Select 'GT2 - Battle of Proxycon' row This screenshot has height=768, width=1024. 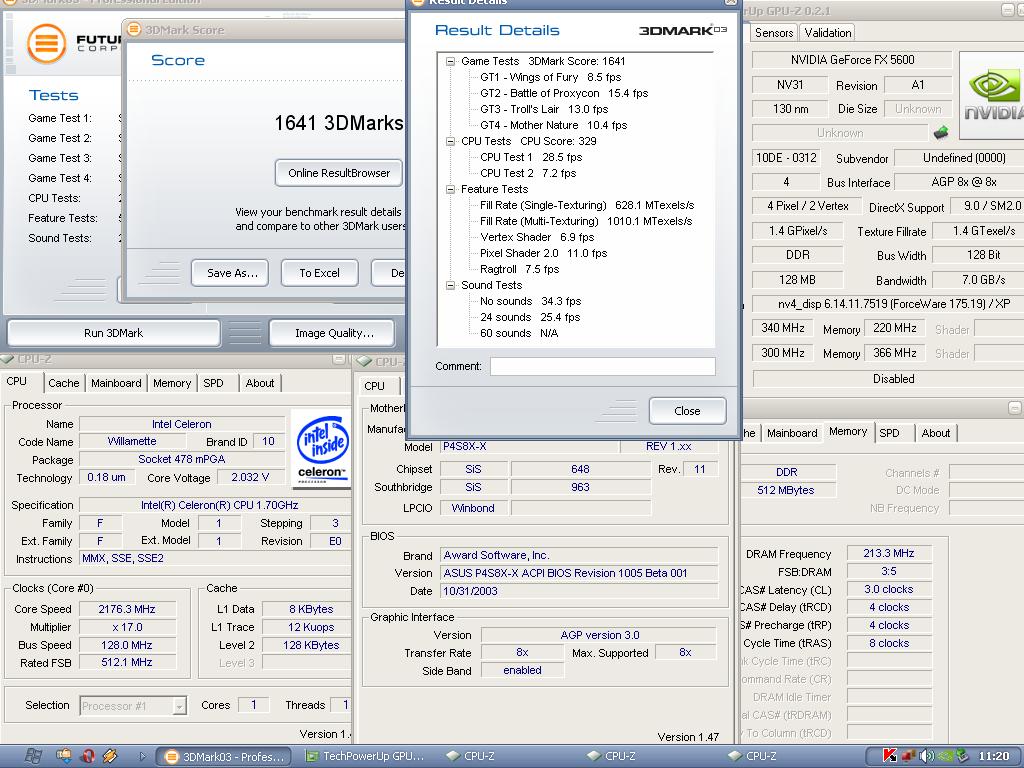(x=564, y=93)
